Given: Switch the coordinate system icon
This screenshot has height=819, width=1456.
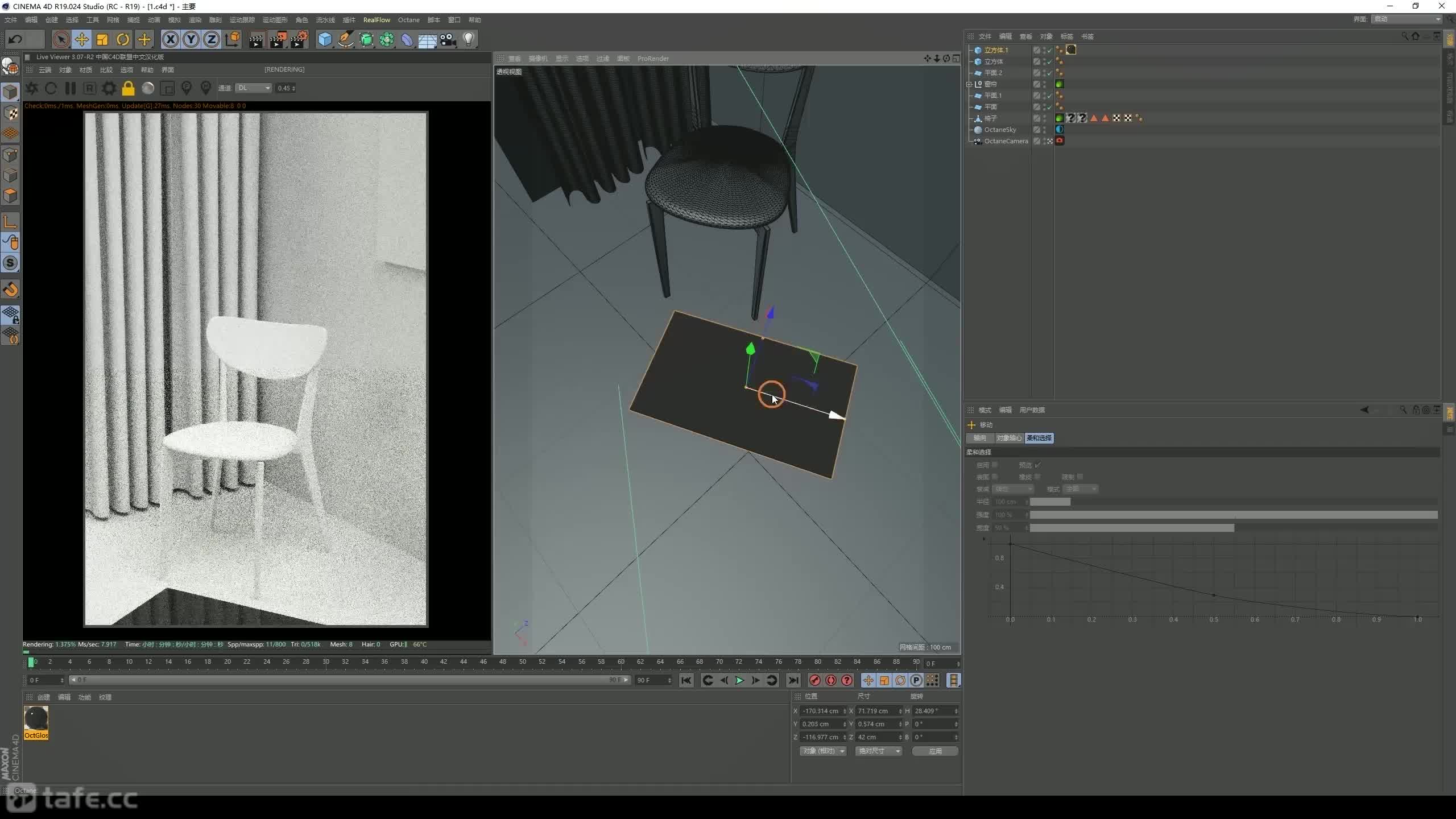Looking at the screenshot, I should [x=233, y=39].
